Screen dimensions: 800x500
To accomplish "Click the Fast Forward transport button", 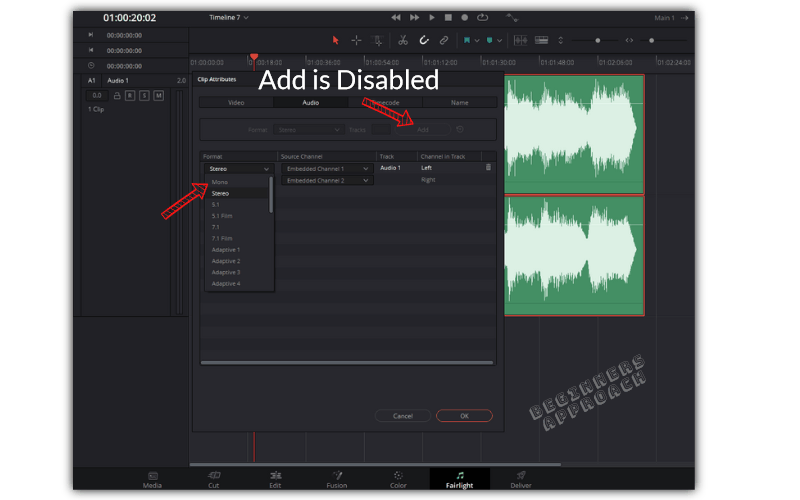I will 414,17.
